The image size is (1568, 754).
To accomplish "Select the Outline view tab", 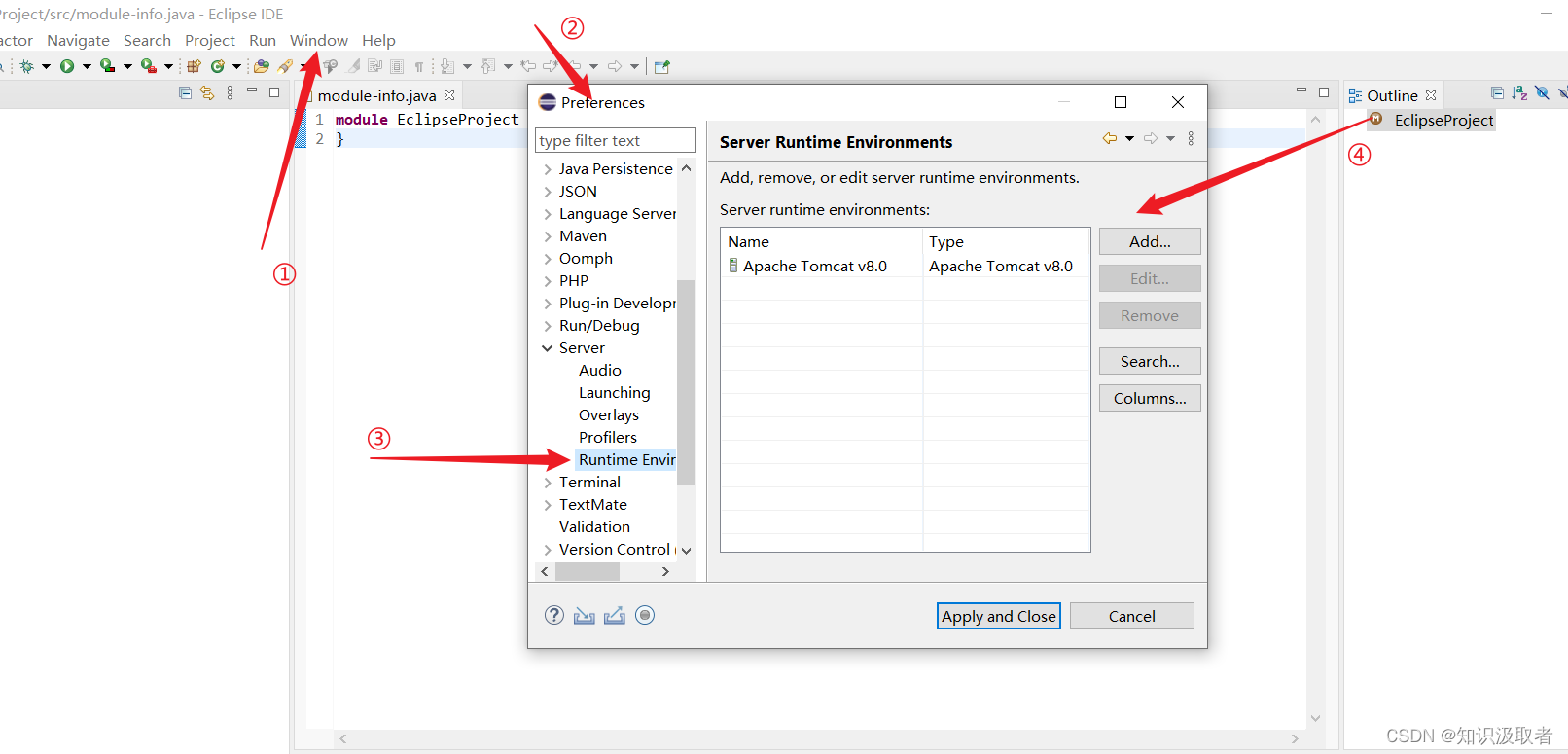I will tap(1392, 95).
